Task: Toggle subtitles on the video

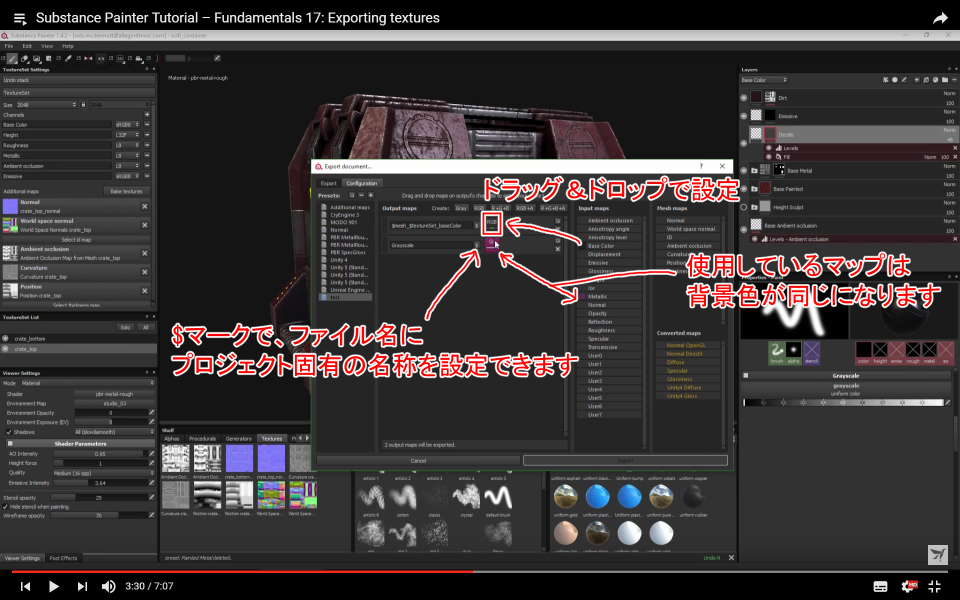Action: 880,587
